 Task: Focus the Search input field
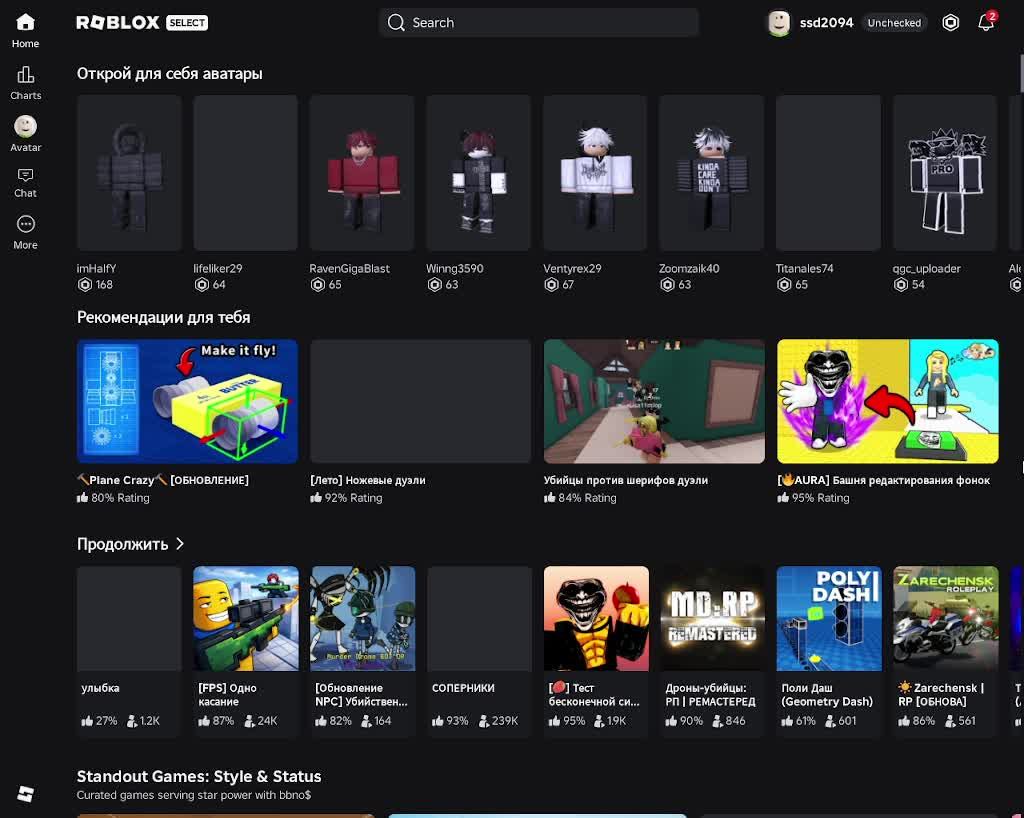(538, 23)
